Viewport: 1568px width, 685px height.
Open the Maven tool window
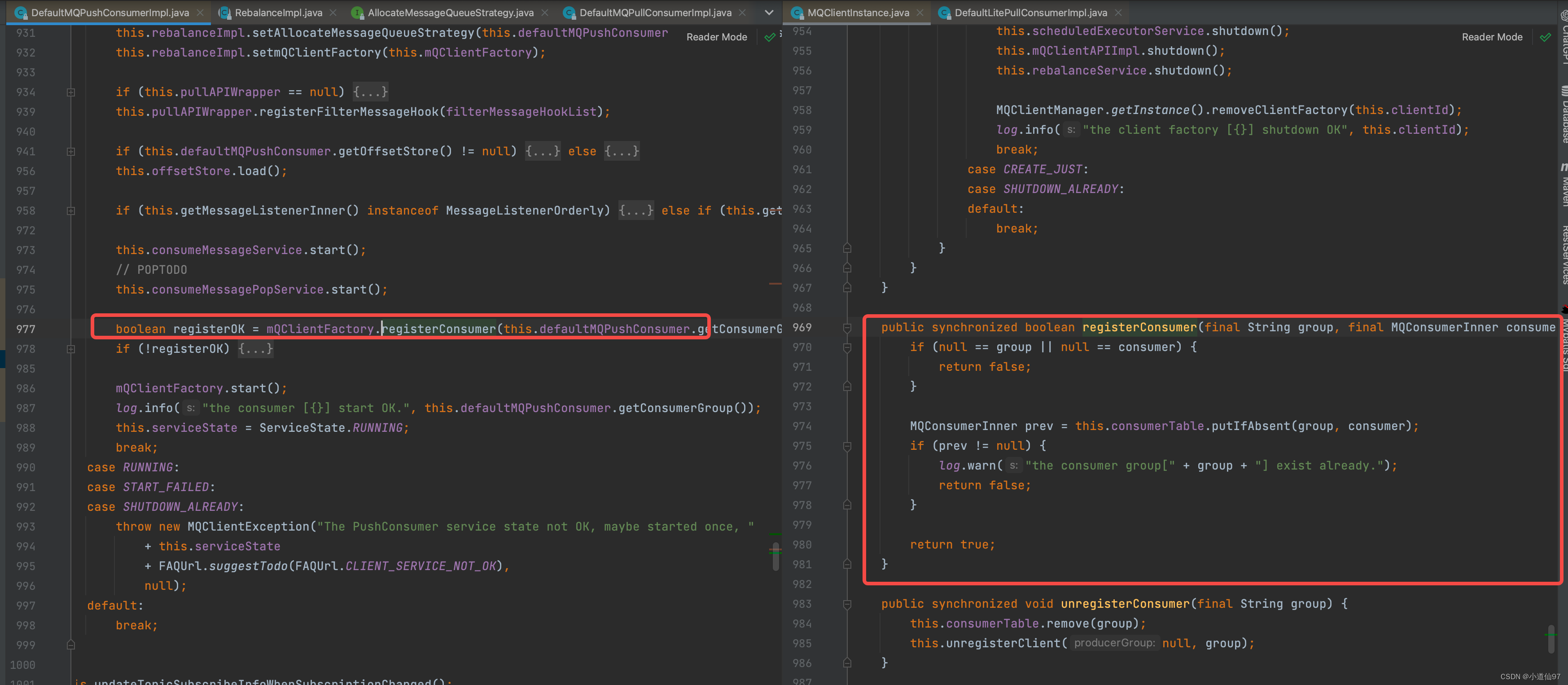coord(1563,184)
